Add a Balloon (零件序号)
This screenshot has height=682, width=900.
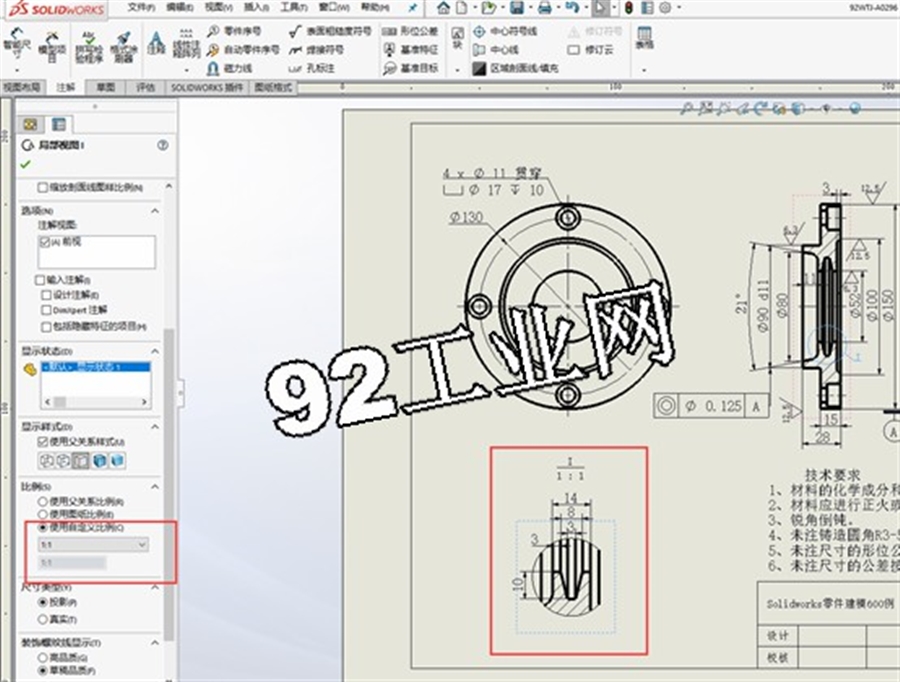click(234, 31)
